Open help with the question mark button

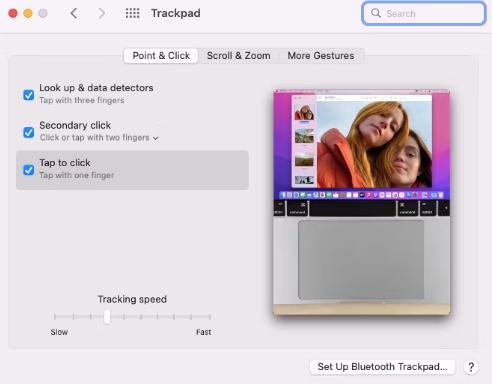(471, 367)
